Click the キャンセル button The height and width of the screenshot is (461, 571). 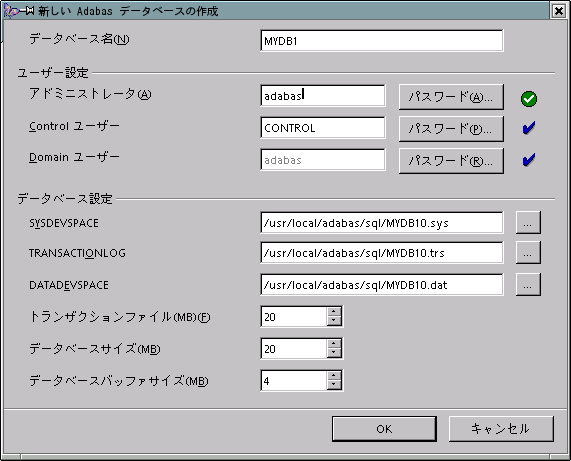[x=501, y=429]
